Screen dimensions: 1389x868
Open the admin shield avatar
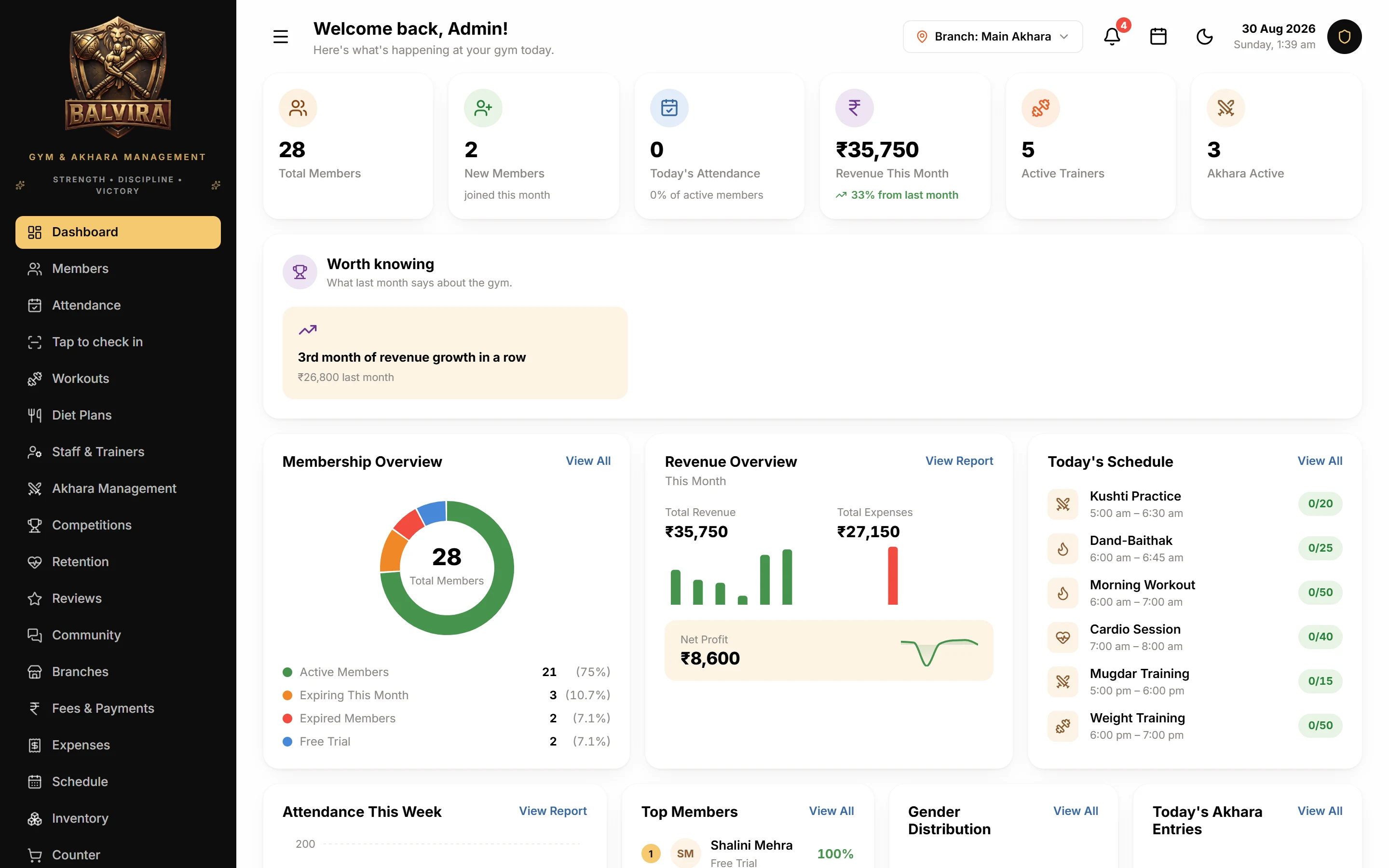(x=1344, y=37)
